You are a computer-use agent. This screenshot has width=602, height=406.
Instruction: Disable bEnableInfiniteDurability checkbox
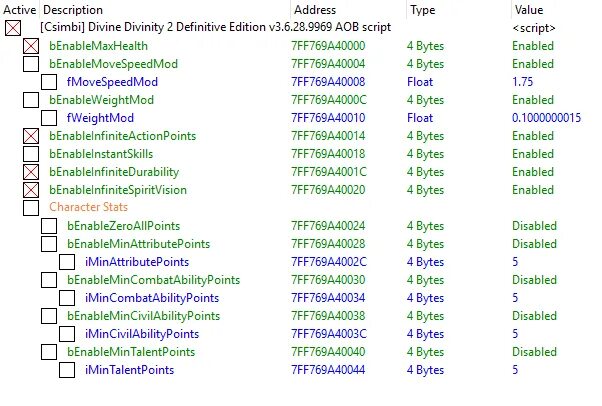click(31, 172)
